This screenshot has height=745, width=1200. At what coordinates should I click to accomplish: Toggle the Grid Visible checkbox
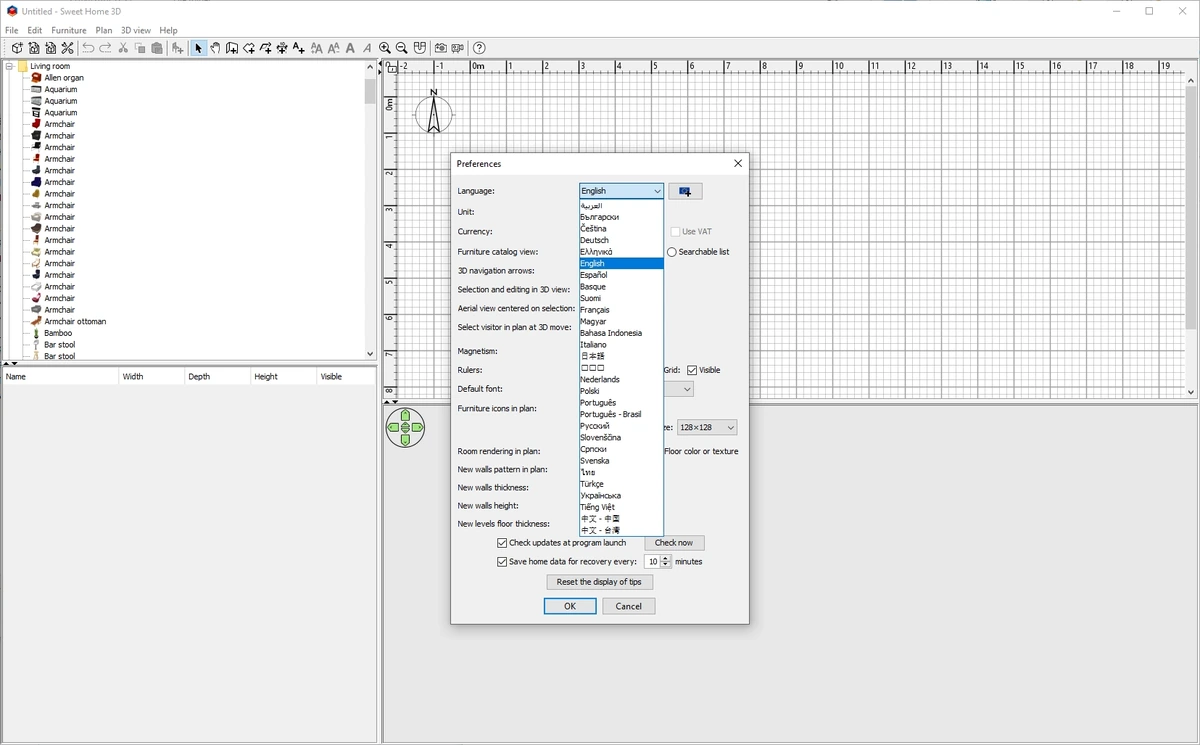[692, 370]
